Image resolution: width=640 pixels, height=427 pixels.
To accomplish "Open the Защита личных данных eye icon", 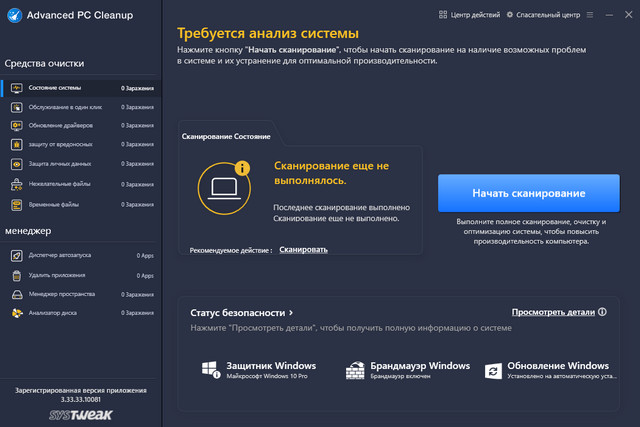I will (x=16, y=164).
